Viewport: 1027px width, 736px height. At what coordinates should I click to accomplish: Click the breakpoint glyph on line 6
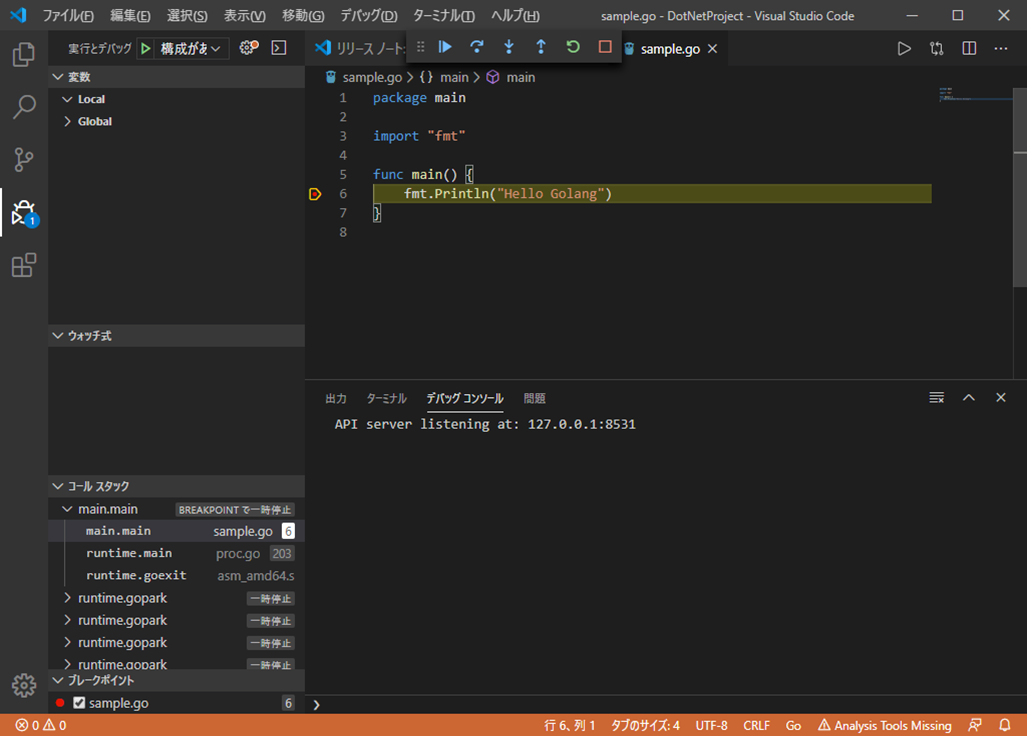tap(315, 194)
